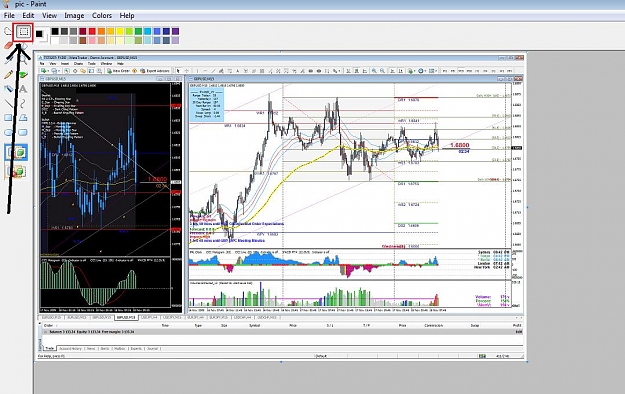The height and width of the screenshot is (394, 625).
Task: Click the canvas right edge handle
Action: click(x=527, y=207)
